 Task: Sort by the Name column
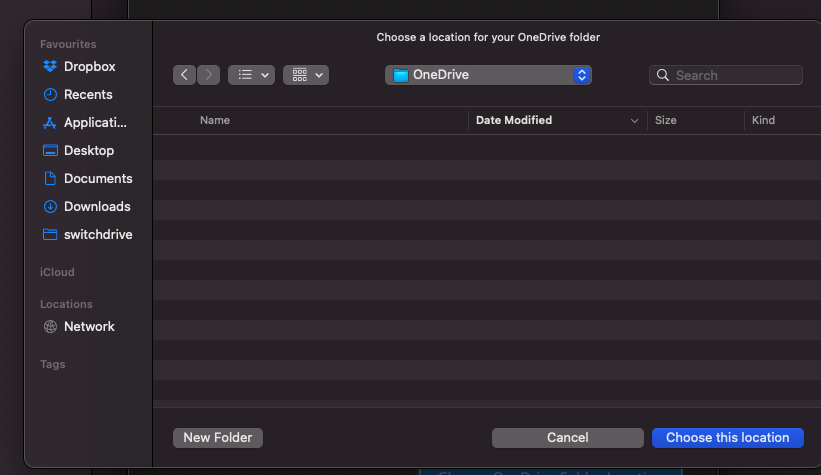215,120
